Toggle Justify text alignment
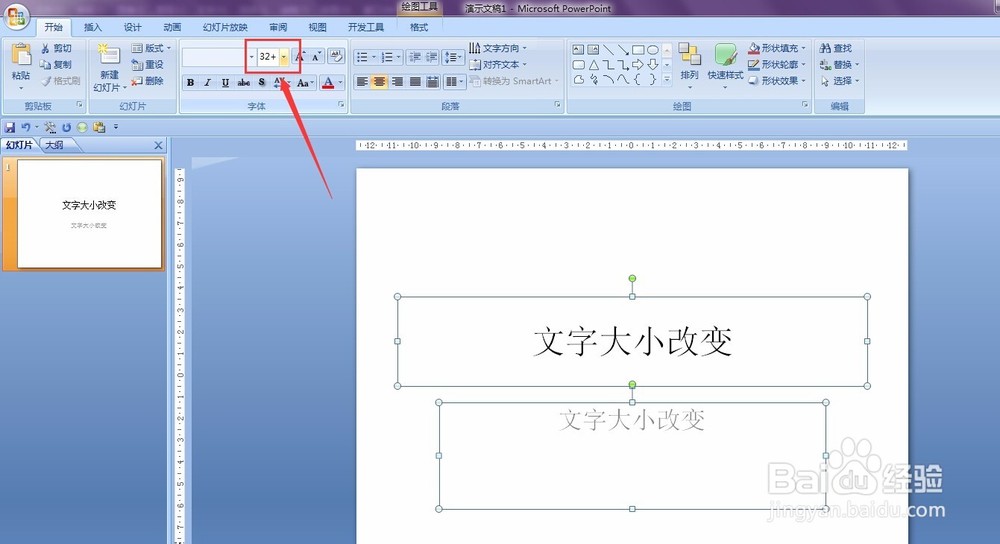Screen dimensions: 1000x544 click(415, 82)
